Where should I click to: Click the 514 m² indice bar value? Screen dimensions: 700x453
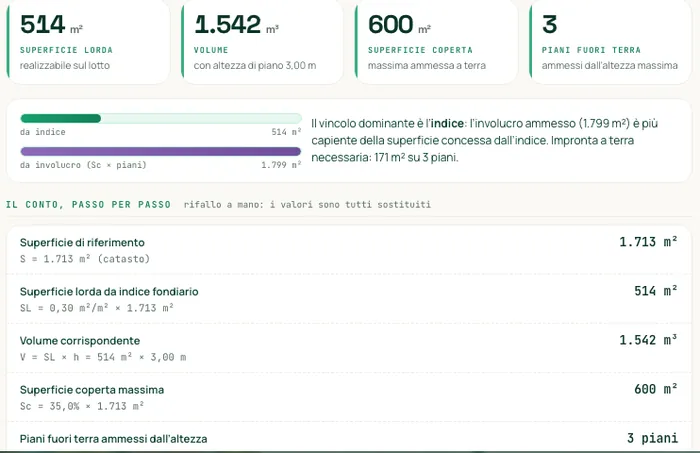(287, 132)
